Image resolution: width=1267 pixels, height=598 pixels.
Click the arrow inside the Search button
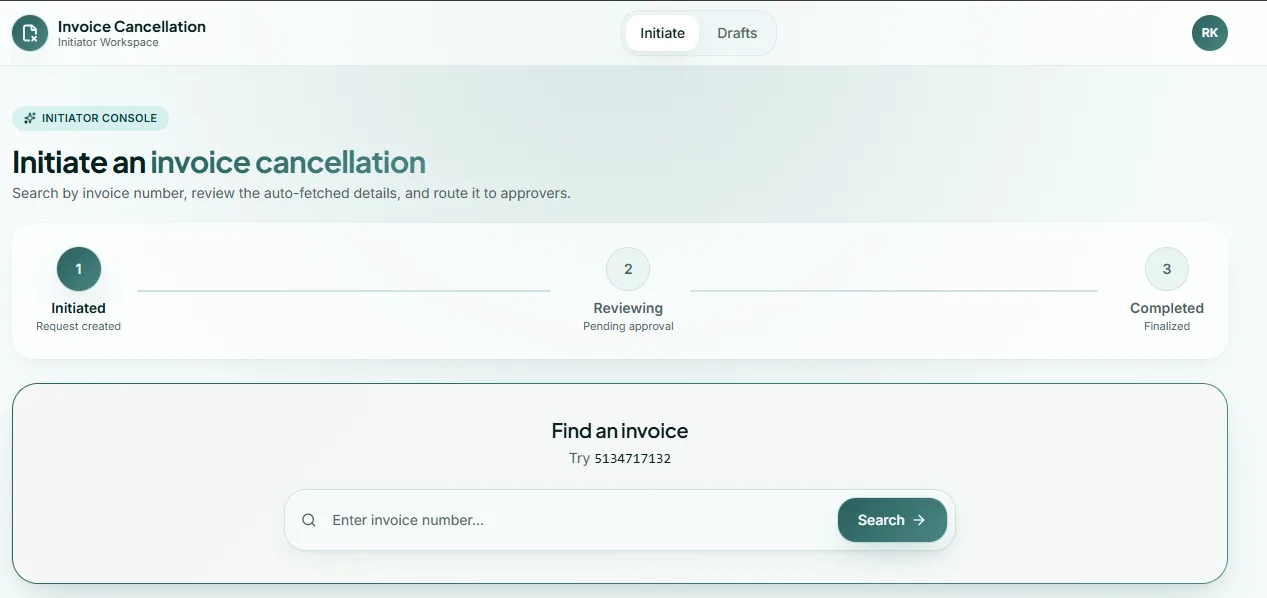(x=919, y=520)
